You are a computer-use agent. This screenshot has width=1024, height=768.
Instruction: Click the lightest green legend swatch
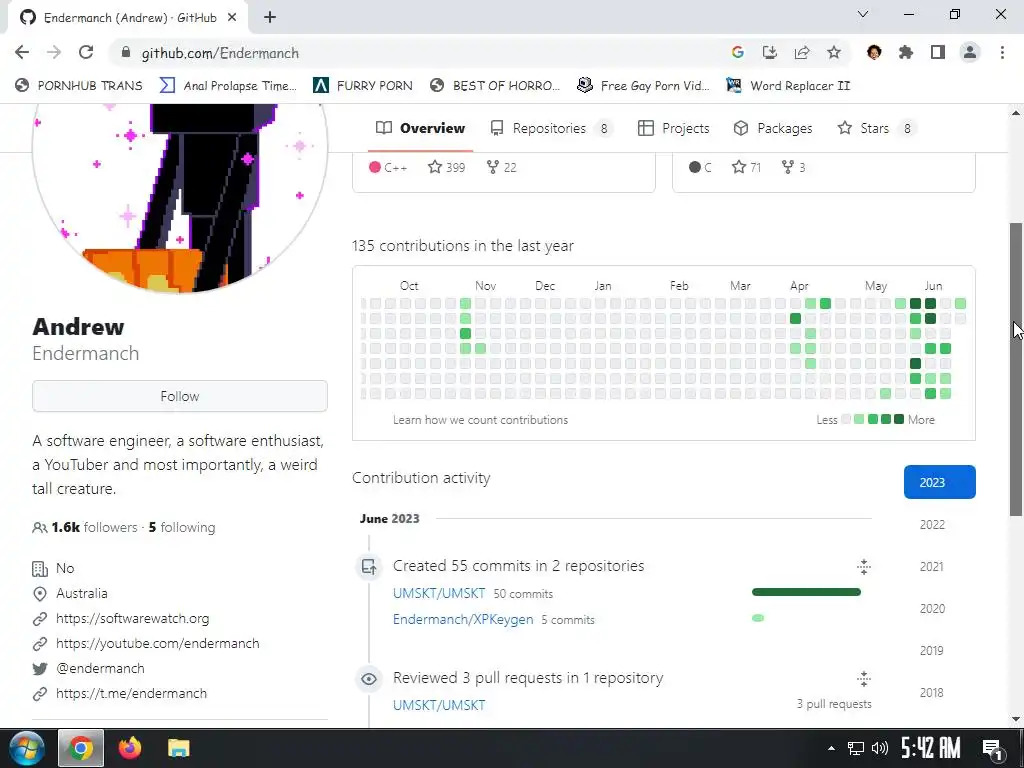[859, 419]
